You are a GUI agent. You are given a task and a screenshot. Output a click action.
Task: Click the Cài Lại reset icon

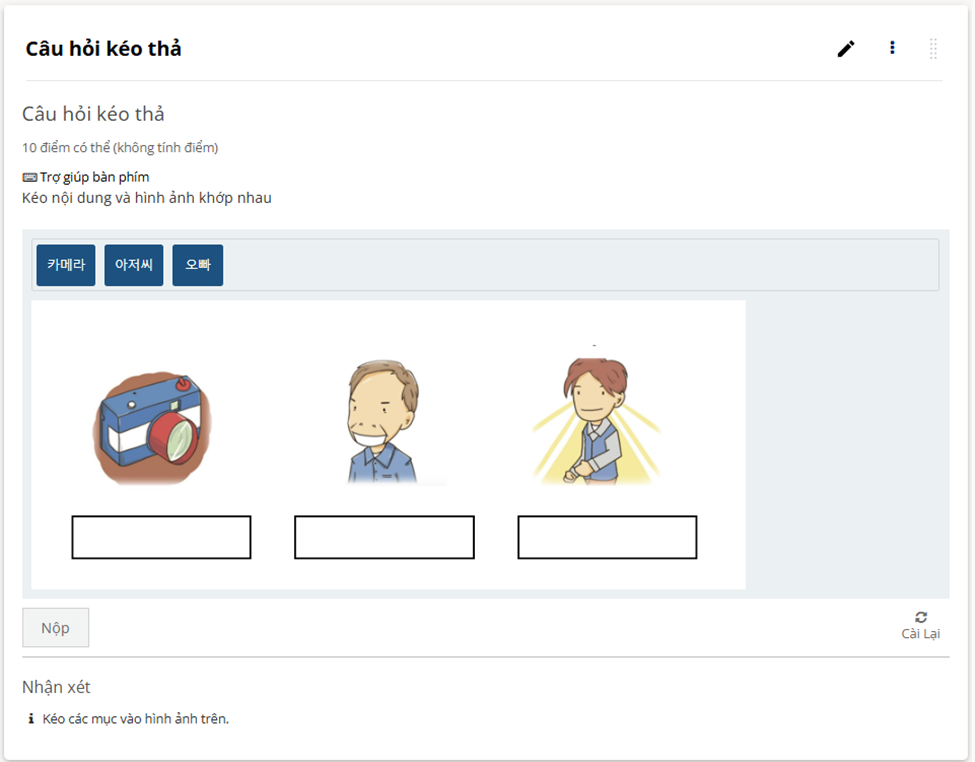coord(920,618)
